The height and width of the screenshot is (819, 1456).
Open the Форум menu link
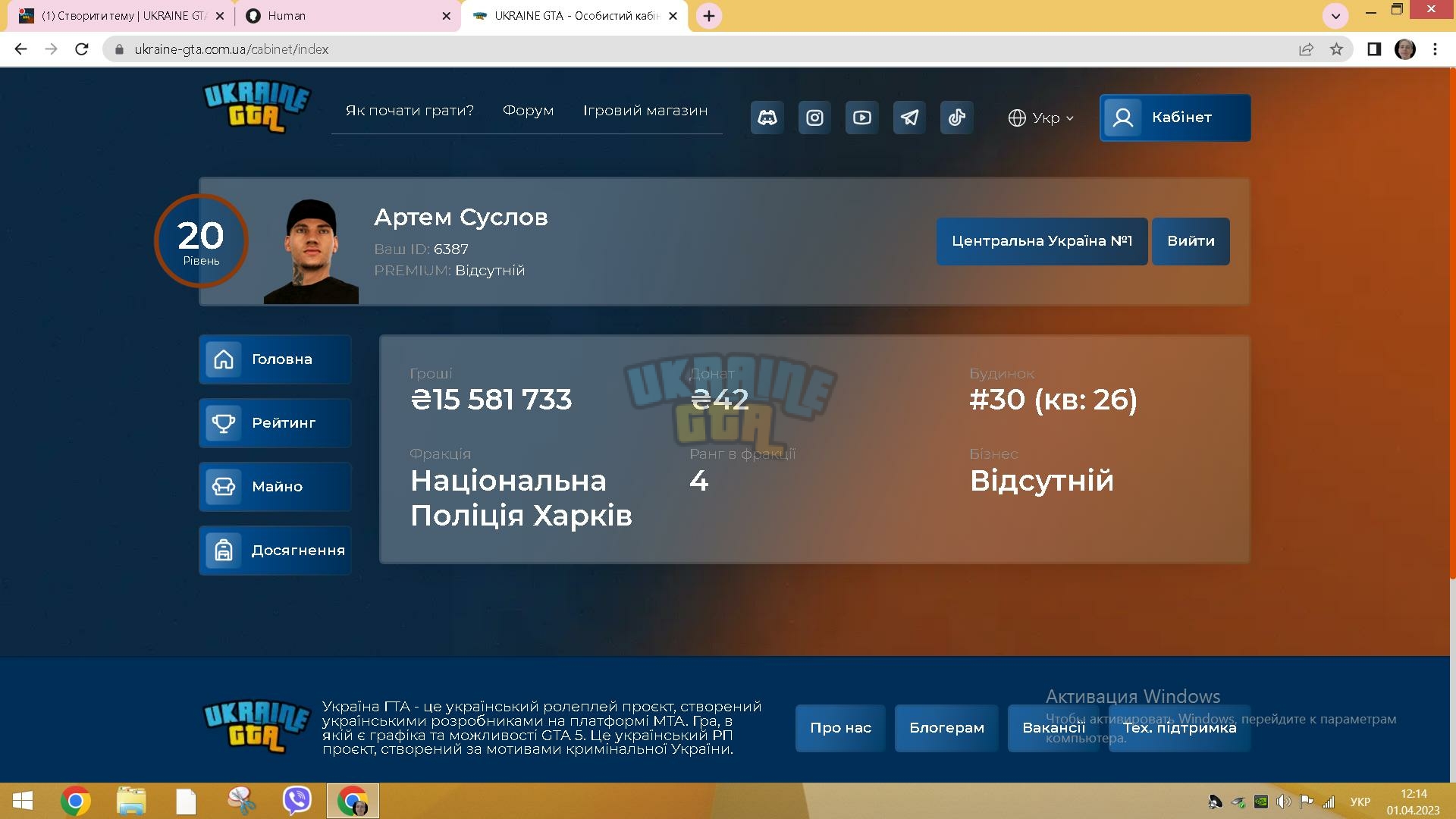[x=528, y=111]
